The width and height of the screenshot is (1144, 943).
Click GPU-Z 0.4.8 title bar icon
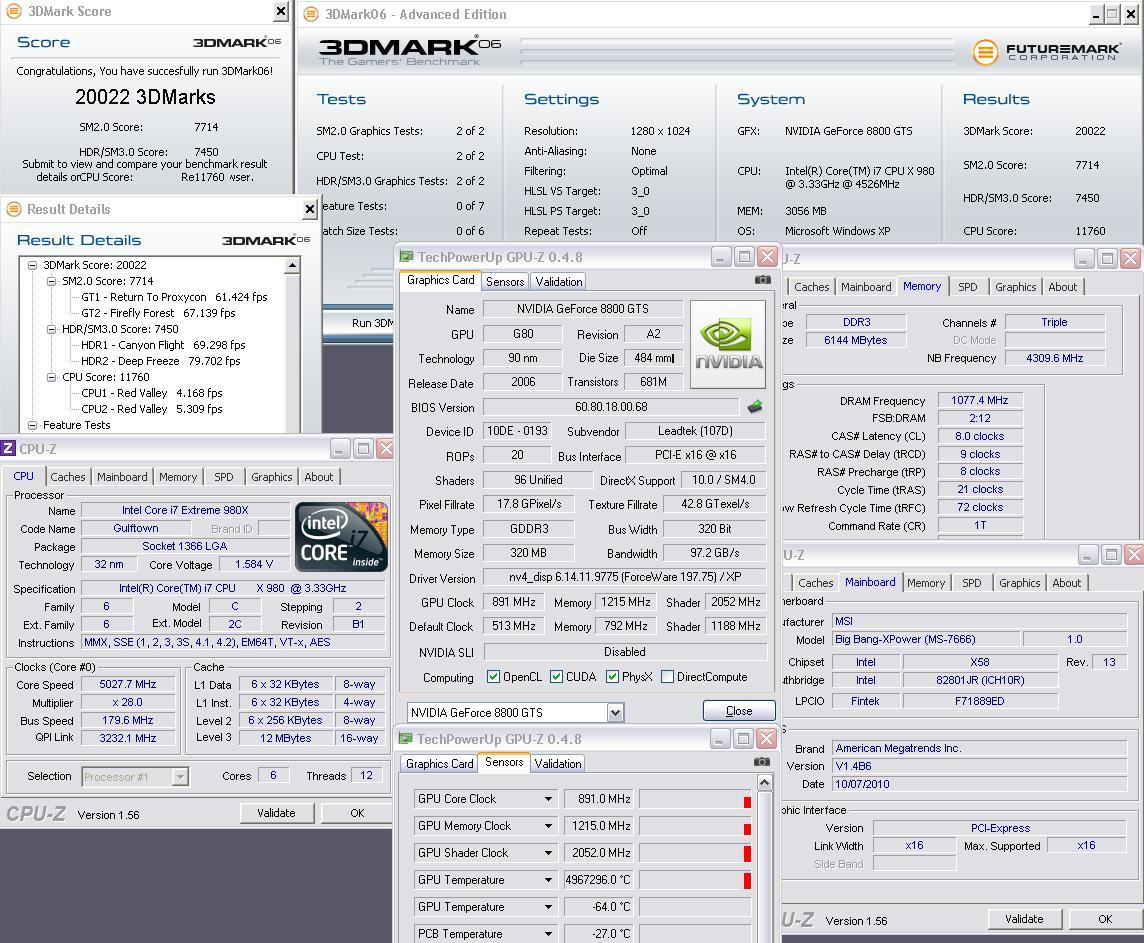click(406, 257)
